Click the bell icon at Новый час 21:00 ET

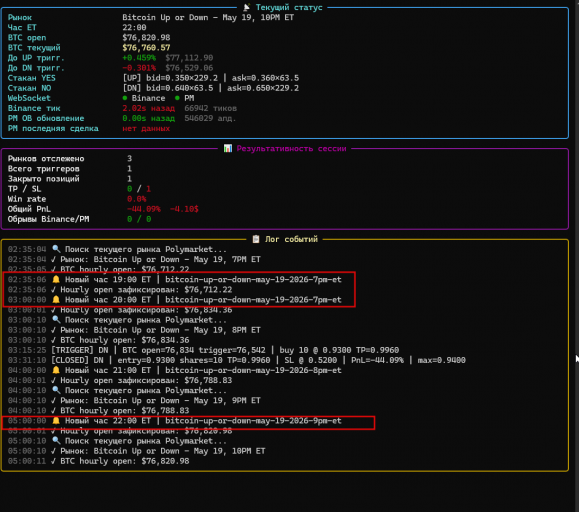click(56, 370)
